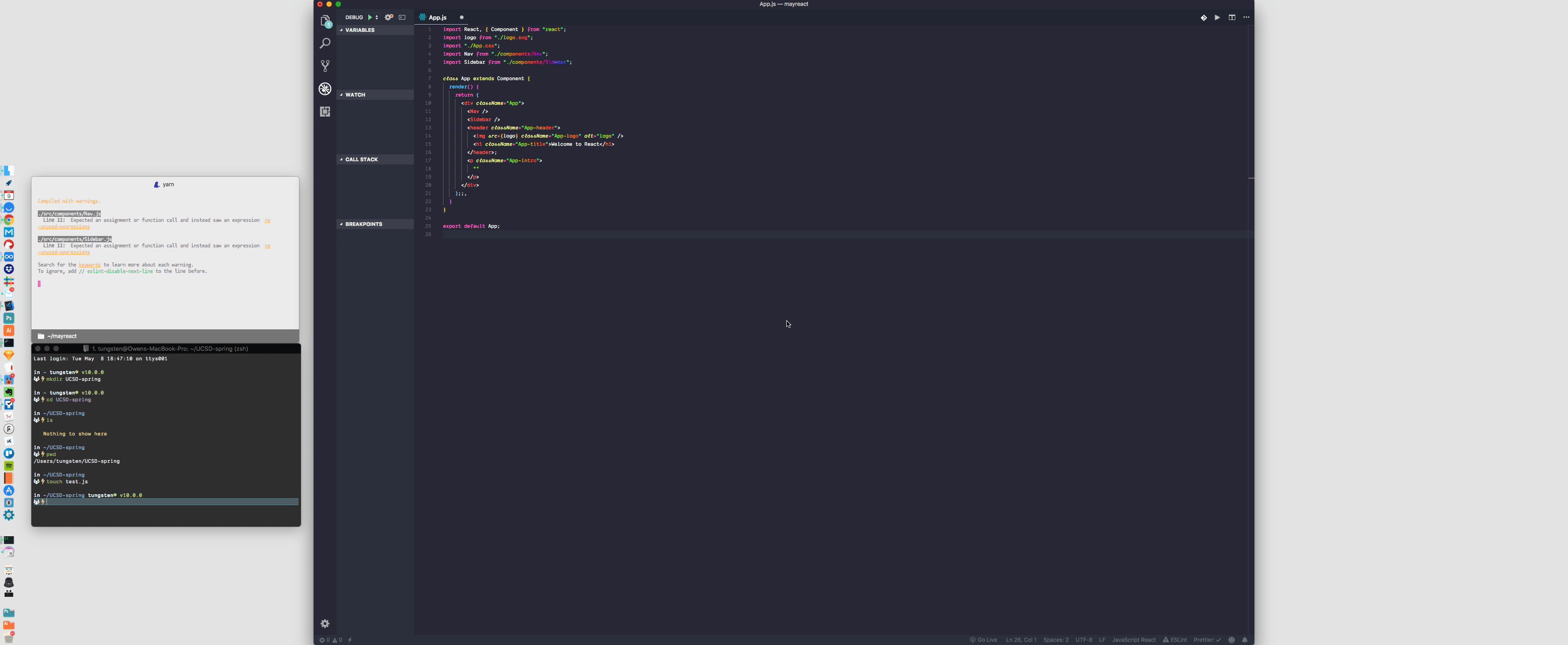Image resolution: width=1568 pixels, height=645 pixels.
Task: Click the smiley feedback icon
Action: click(1232, 640)
